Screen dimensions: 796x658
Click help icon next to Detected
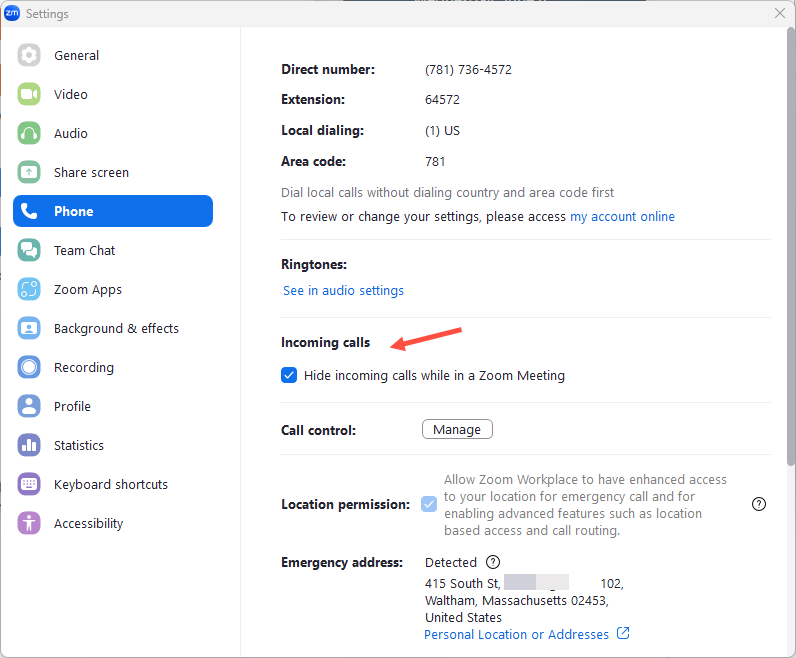[x=492, y=562]
